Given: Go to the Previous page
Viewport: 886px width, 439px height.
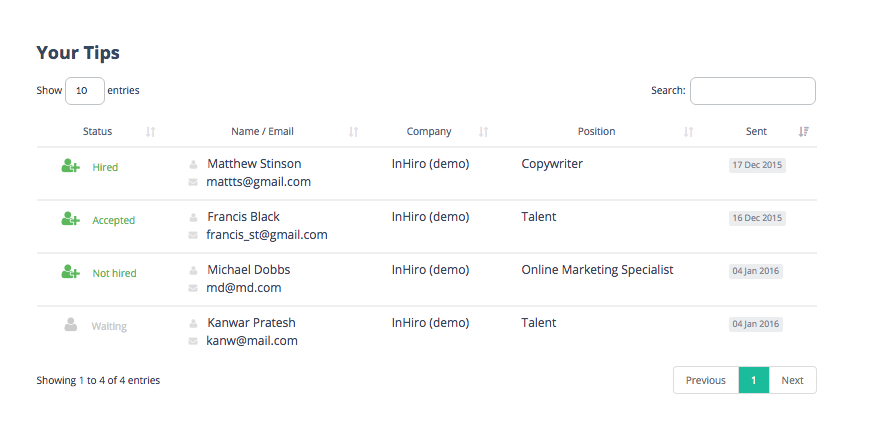Looking at the screenshot, I should (706, 380).
